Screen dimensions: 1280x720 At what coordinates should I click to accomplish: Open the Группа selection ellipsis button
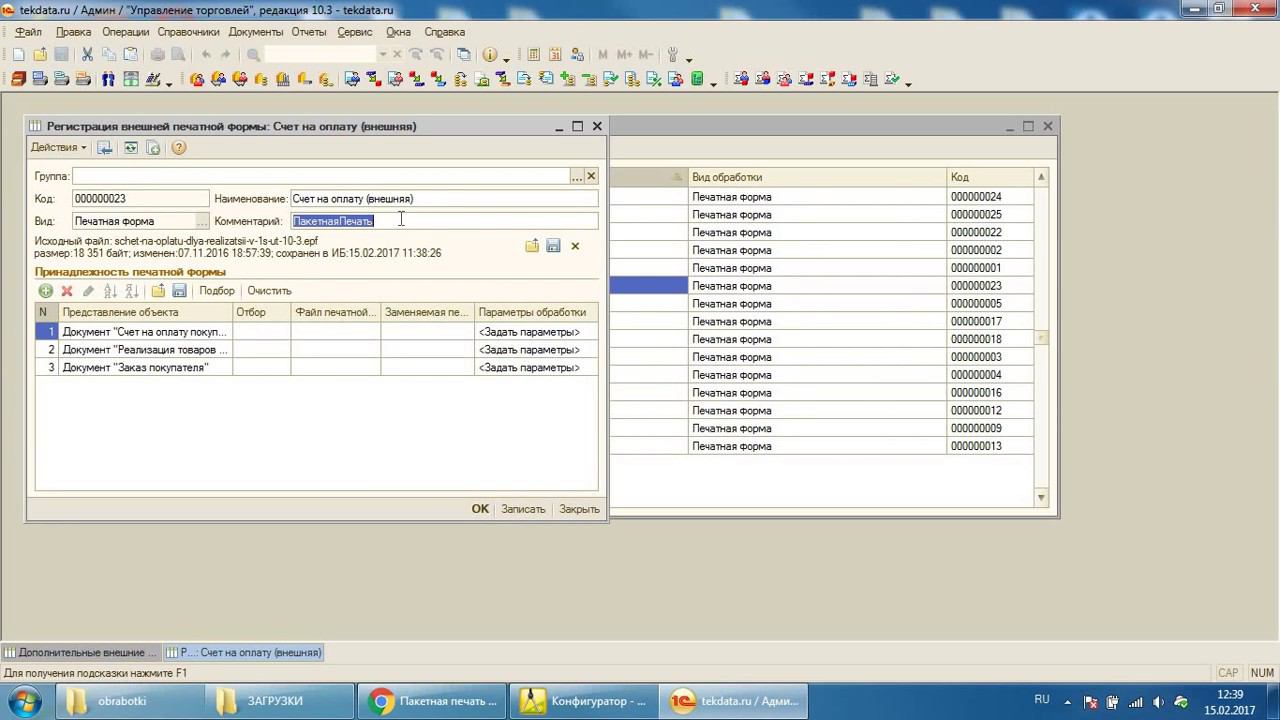577,176
